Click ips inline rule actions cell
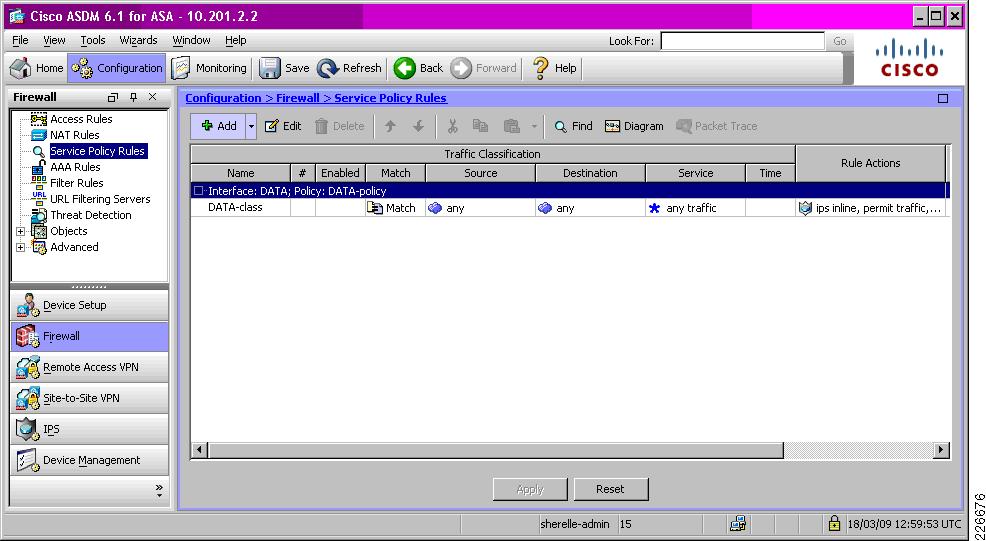 pyautogui.click(x=870, y=208)
